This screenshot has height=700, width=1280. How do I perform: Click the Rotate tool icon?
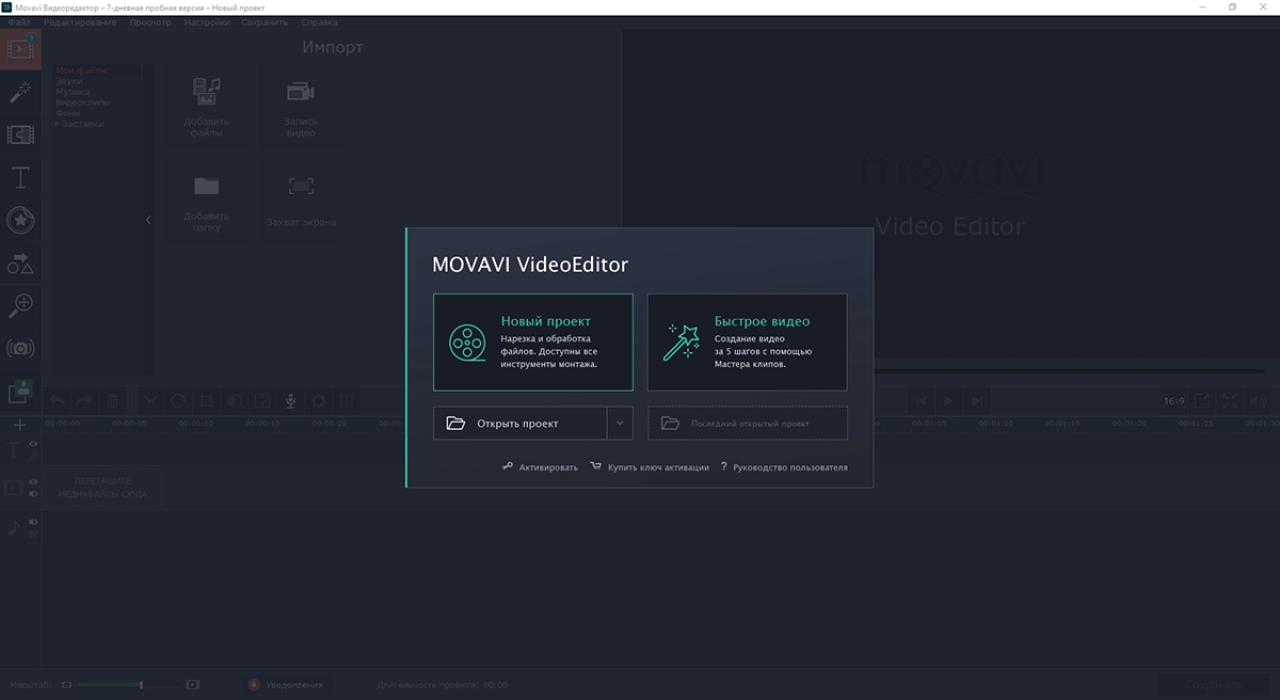[178, 401]
